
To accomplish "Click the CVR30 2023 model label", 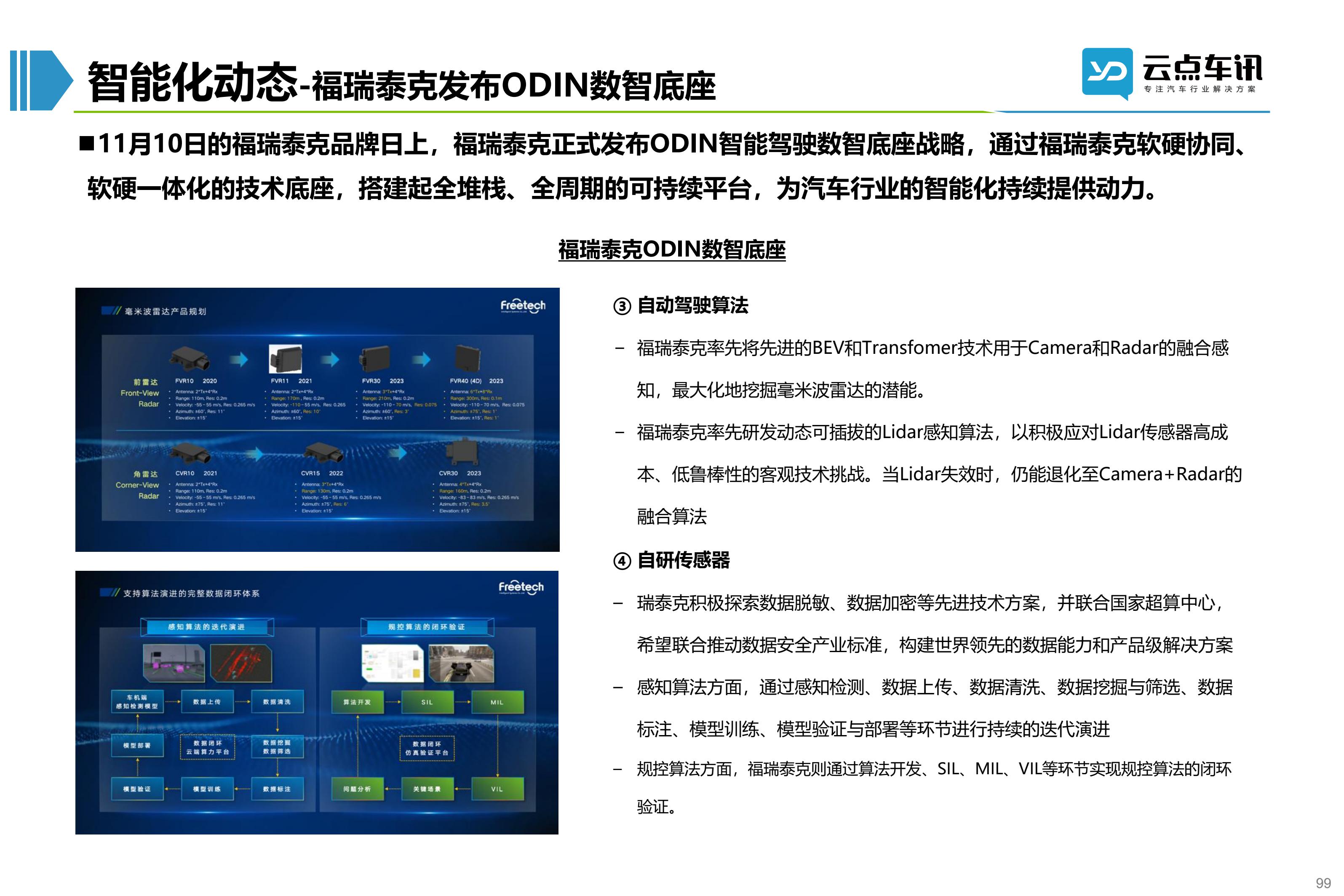I will (x=460, y=474).
